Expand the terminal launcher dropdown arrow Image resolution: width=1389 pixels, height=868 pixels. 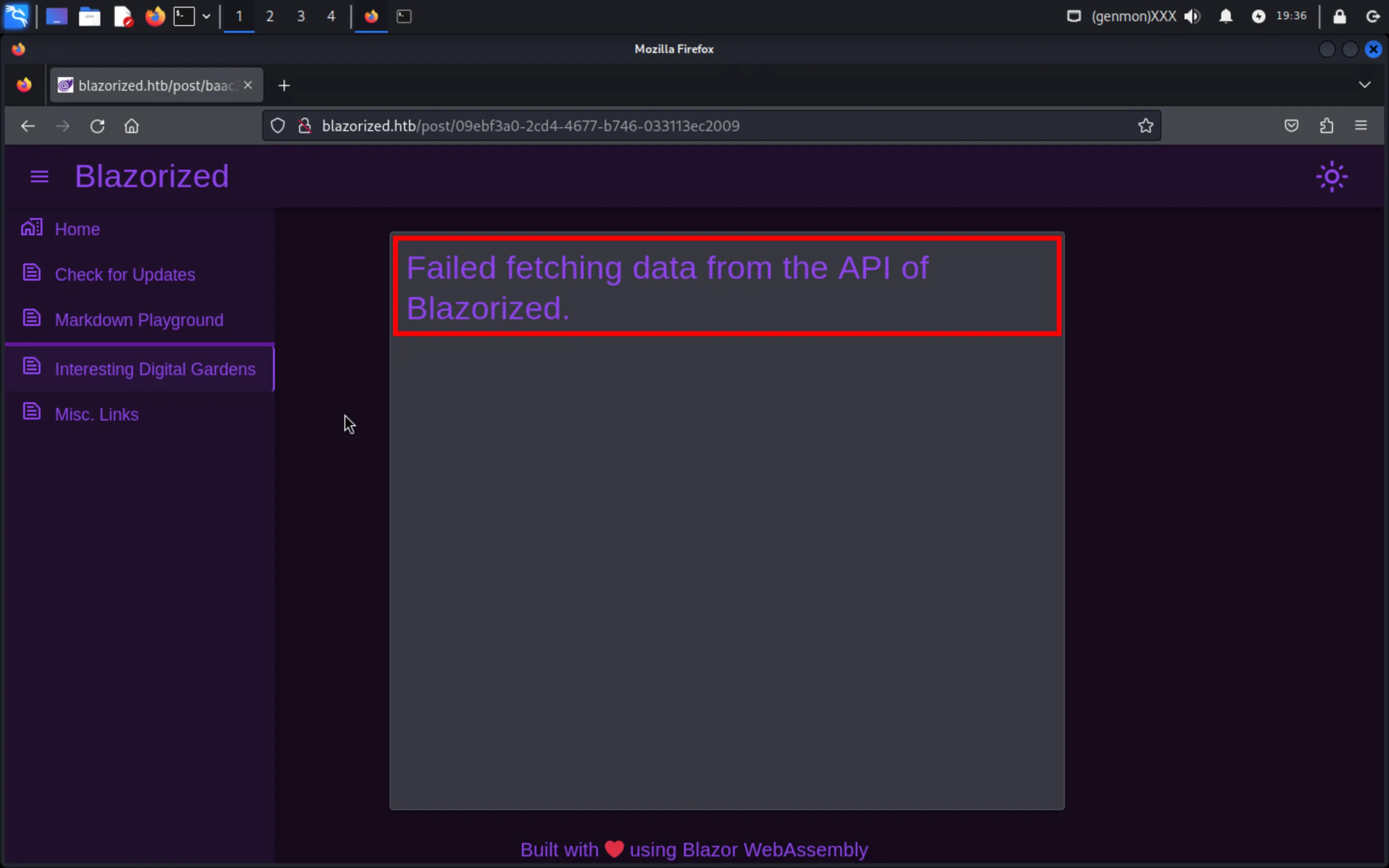(x=206, y=16)
